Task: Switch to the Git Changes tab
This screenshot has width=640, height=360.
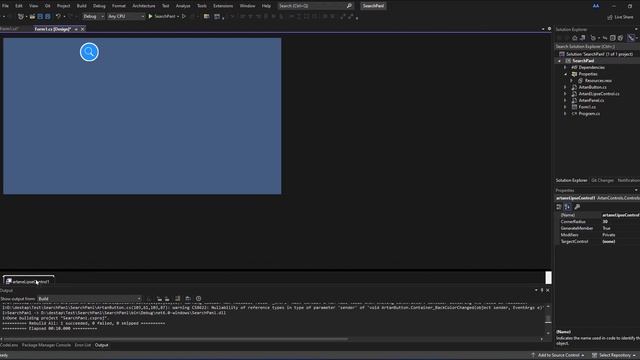Action: [602, 180]
